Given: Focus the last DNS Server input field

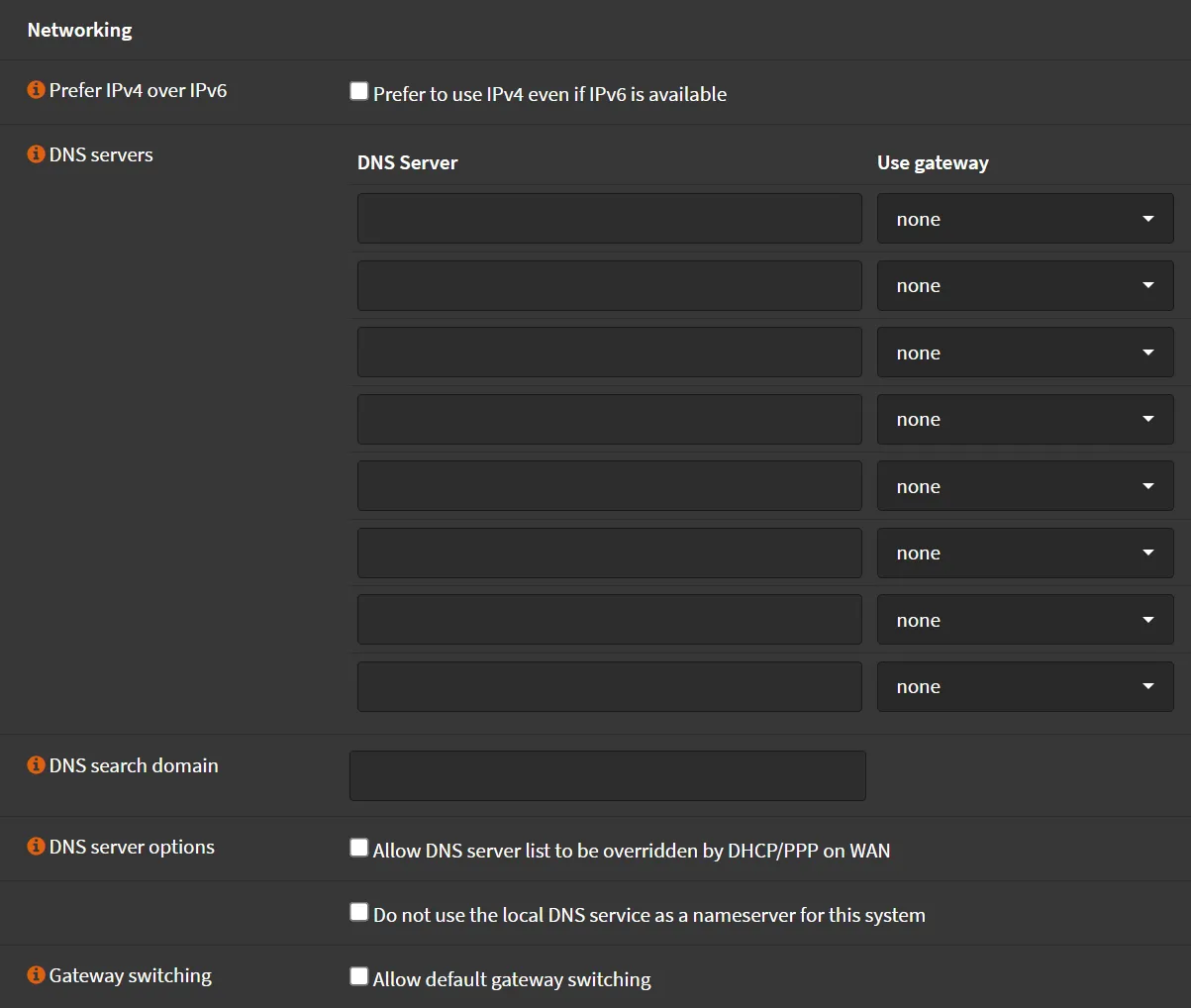Looking at the screenshot, I should [x=609, y=686].
